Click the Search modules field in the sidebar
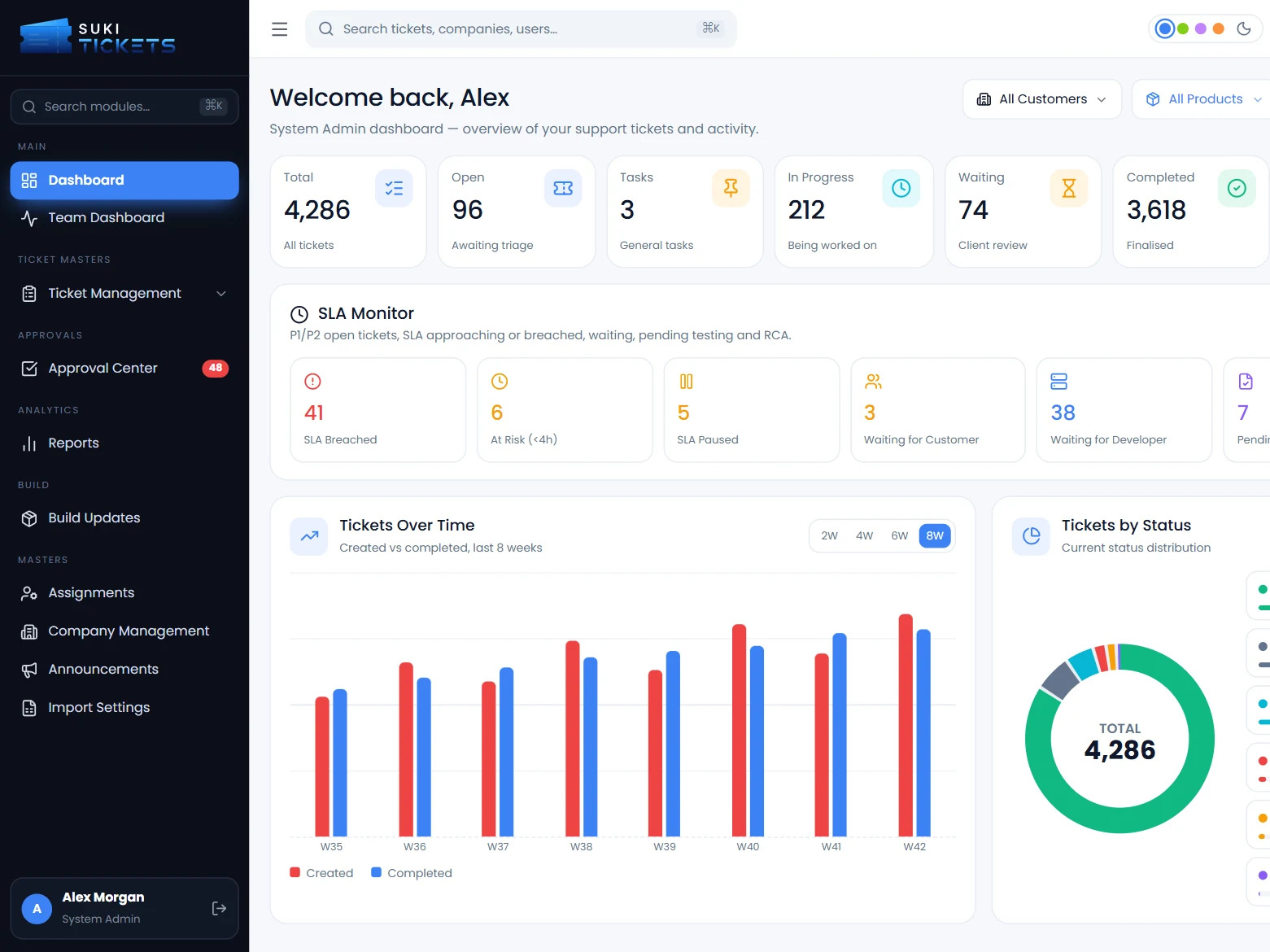Screen dimensions: 1270x952 coord(124,107)
